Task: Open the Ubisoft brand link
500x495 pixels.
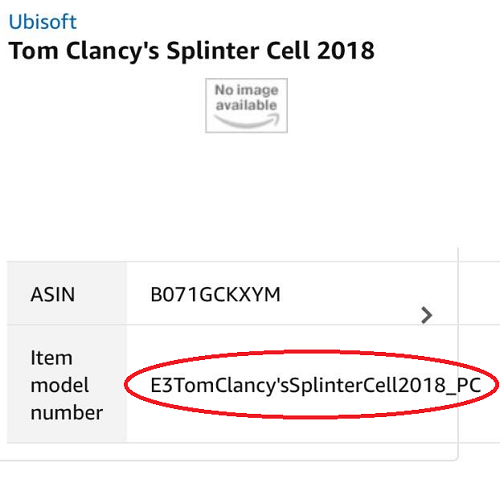Action: [43, 22]
